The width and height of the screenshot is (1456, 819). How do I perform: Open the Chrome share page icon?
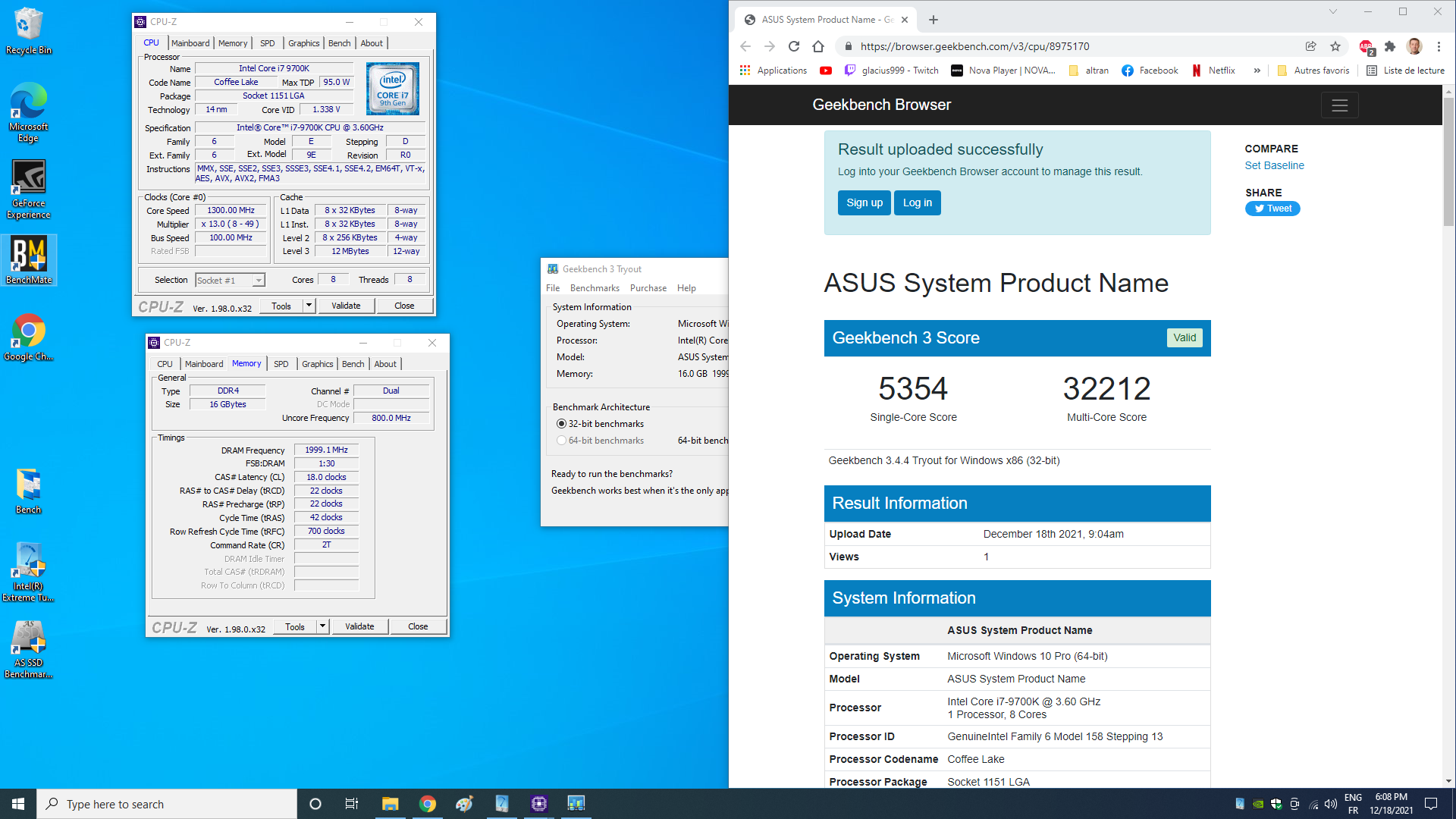point(1311,46)
